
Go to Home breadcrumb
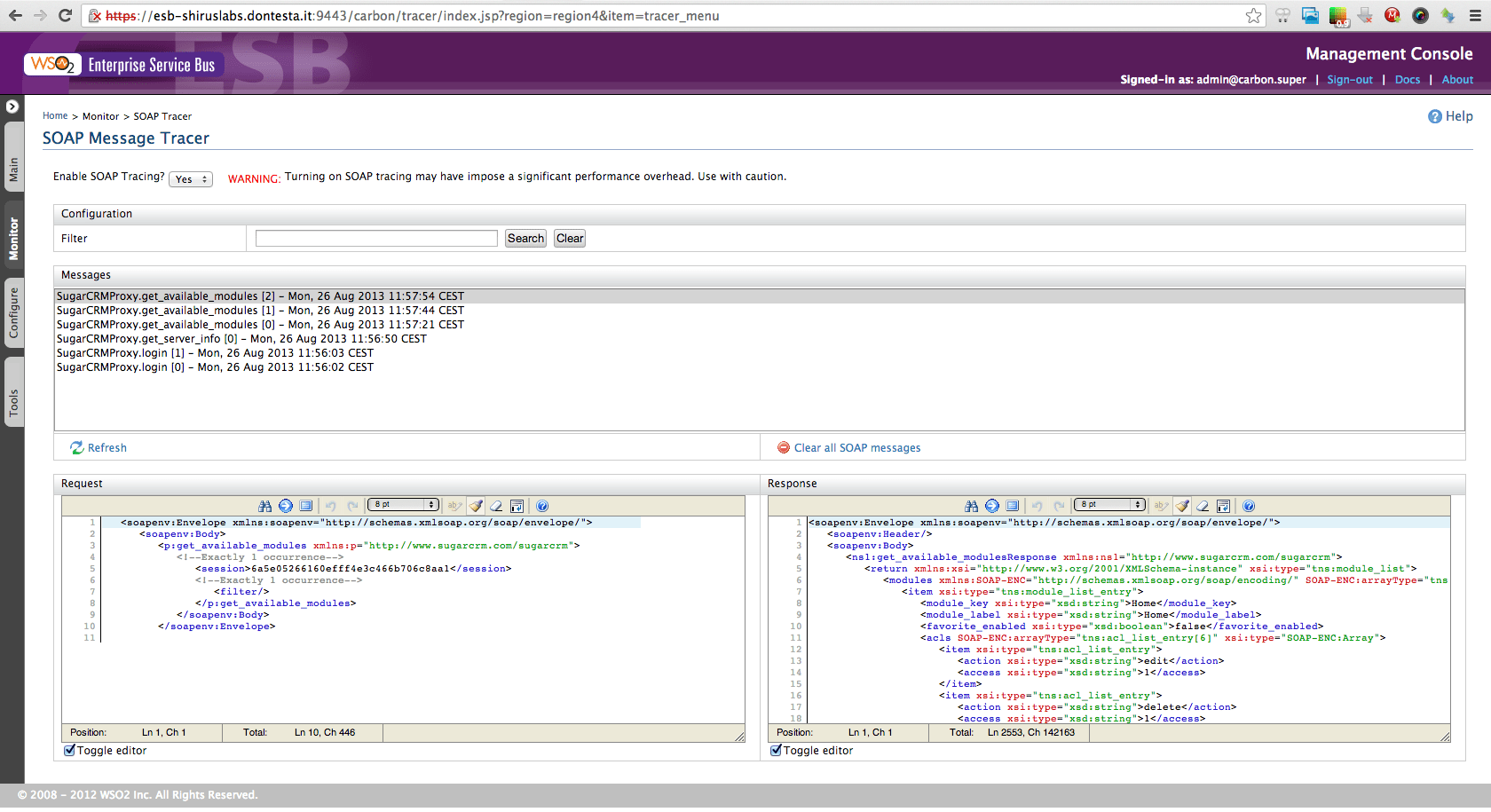[x=55, y=116]
